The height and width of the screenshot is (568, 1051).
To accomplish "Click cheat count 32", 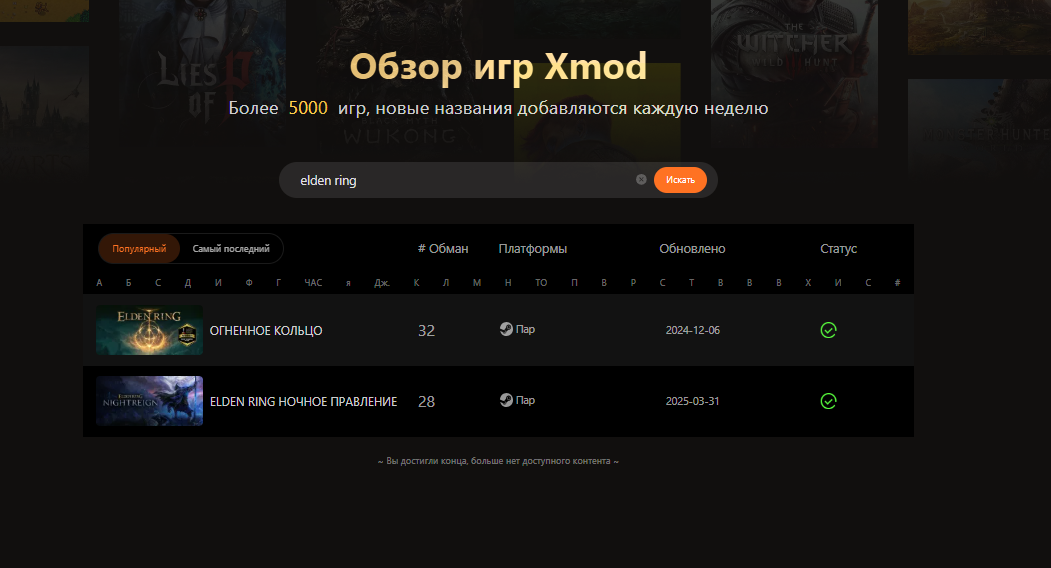I will [x=426, y=331].
